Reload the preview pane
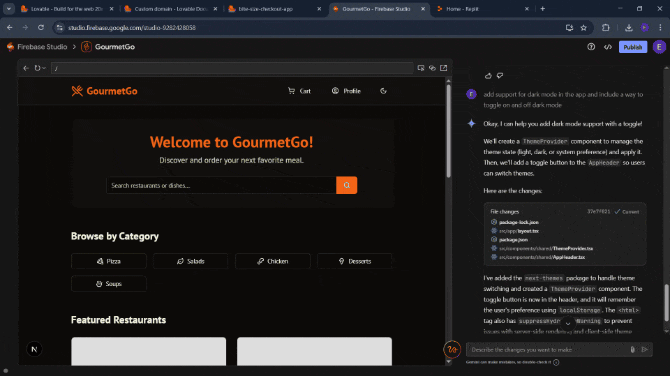Viewport: 670px width, 376px height. [x=37, y=68]
